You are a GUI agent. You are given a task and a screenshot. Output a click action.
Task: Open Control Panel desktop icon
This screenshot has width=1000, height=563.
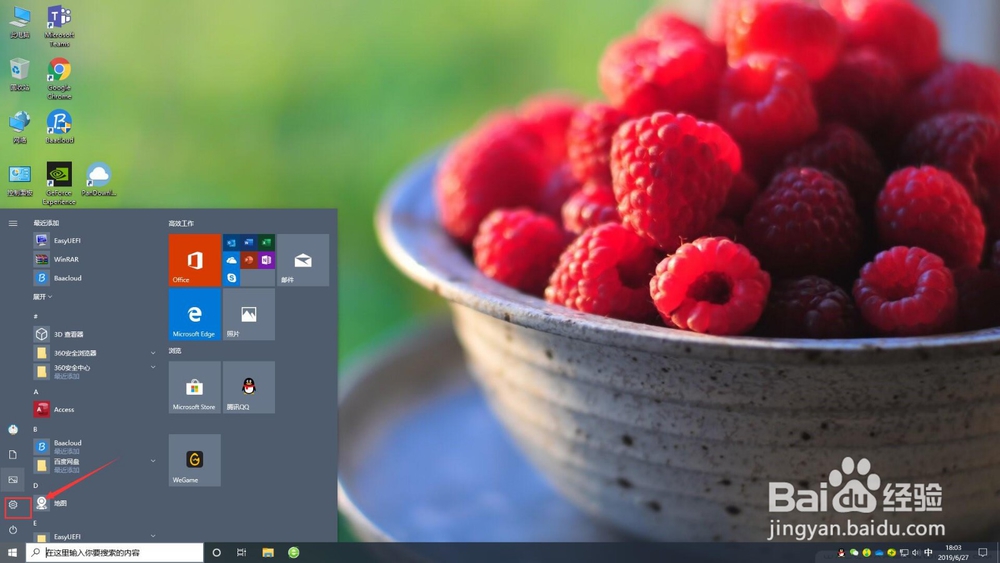coord(20,180)
